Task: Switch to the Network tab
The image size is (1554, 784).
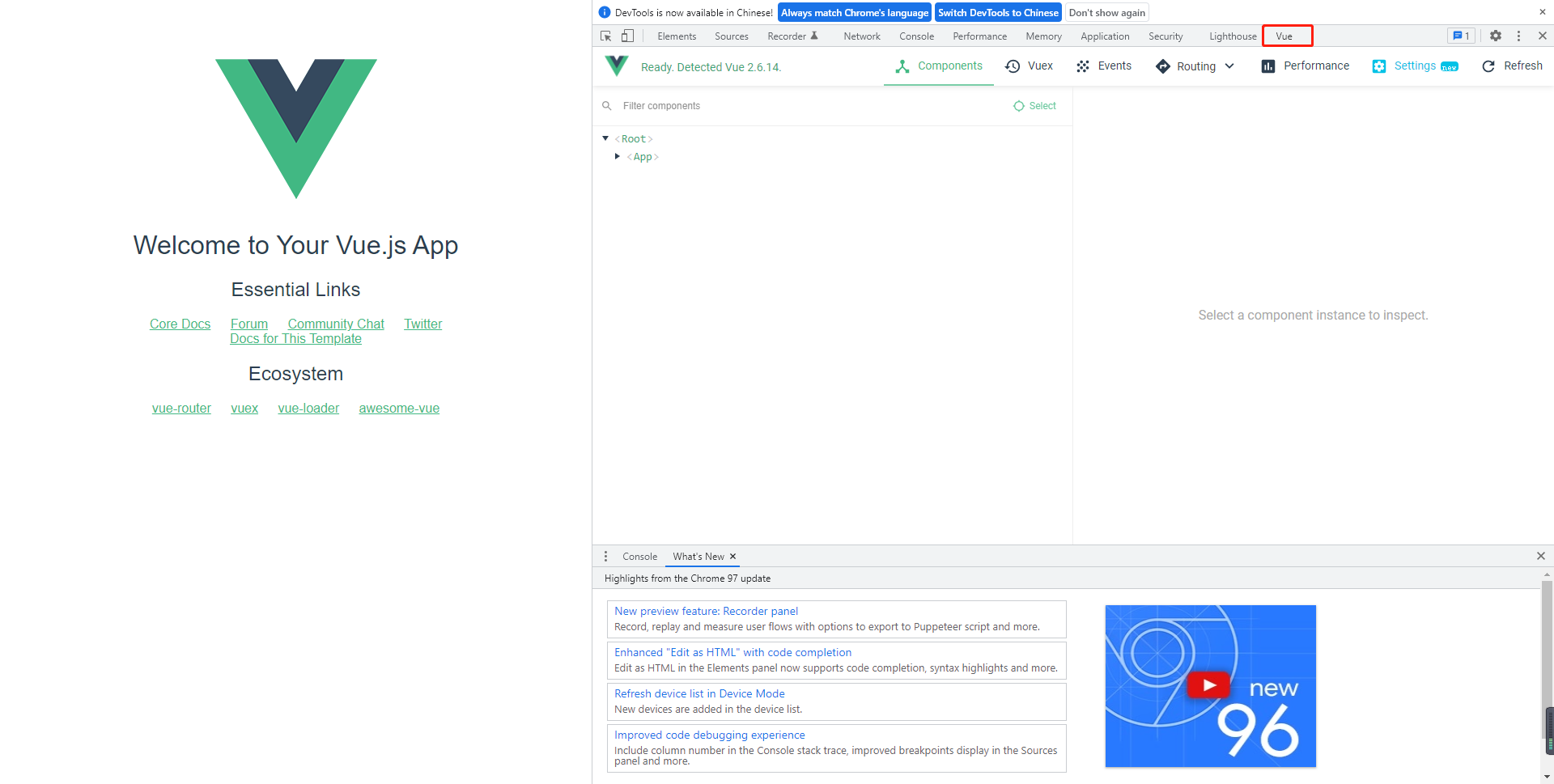Action: click(861, 36)
